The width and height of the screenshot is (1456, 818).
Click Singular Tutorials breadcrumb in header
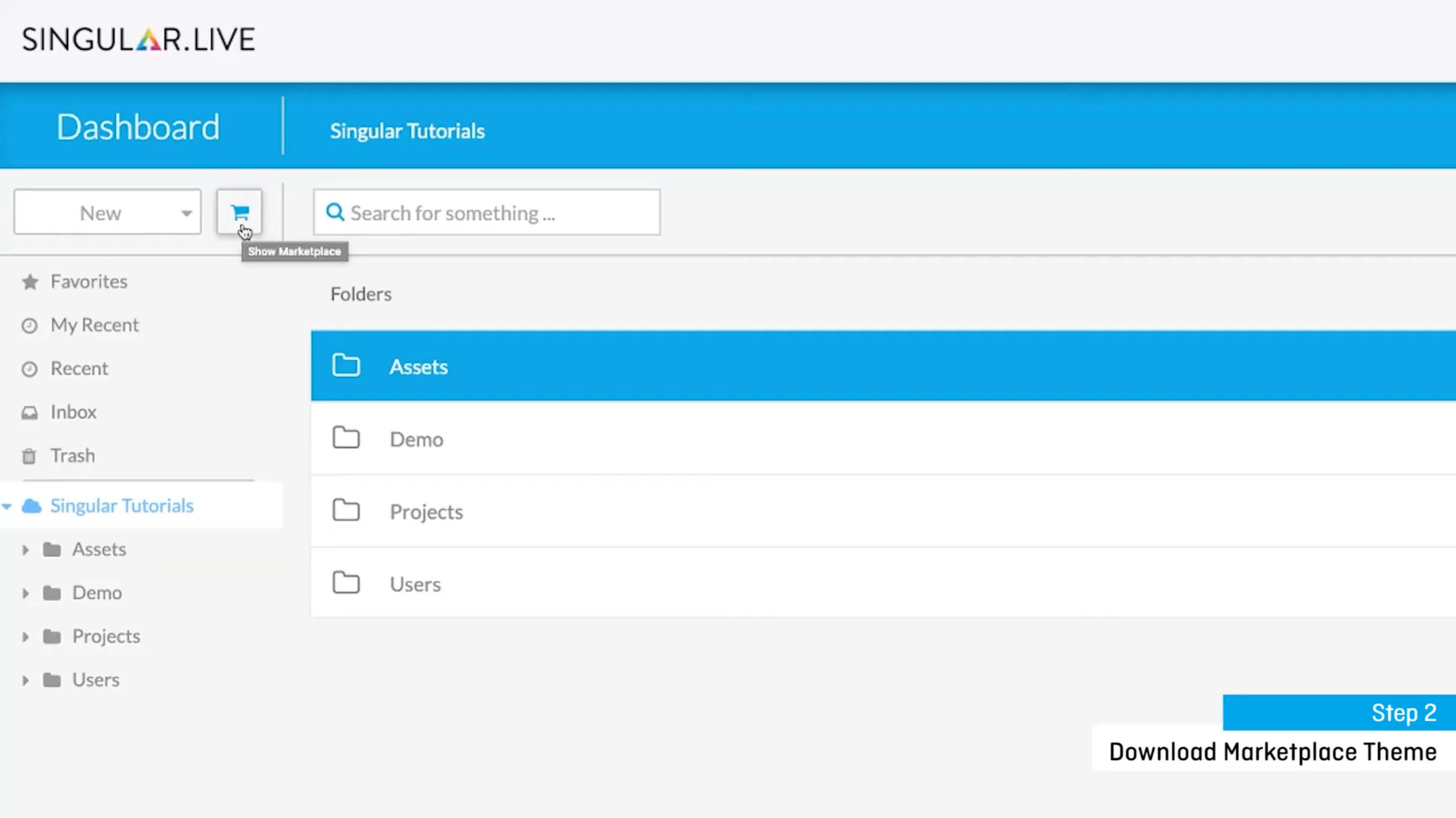(407, 131)
